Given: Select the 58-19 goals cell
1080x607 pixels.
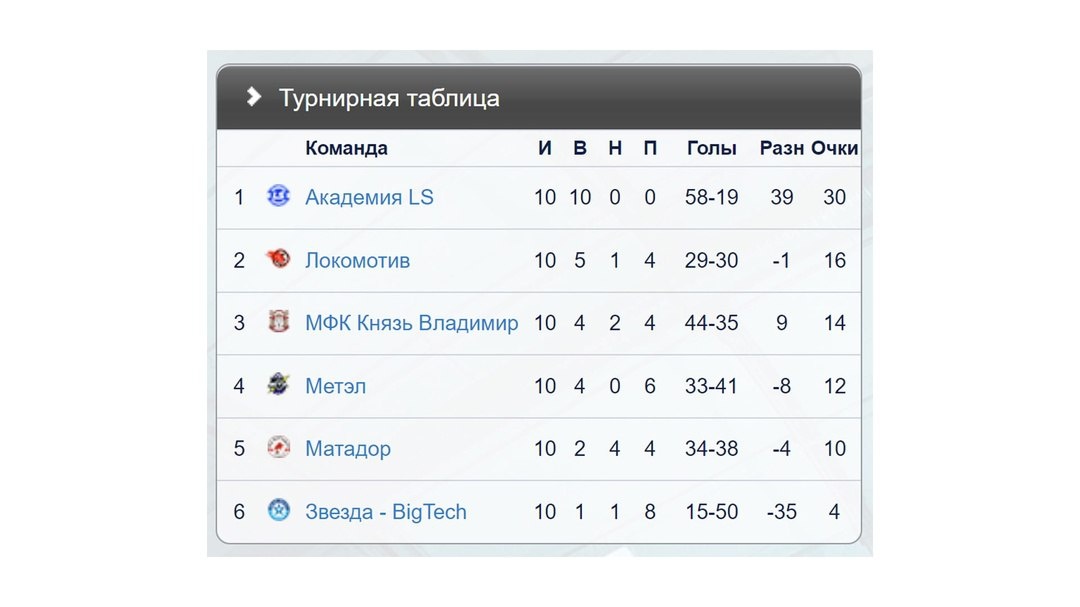Looking at the screenshot, I should coord(712,197).
